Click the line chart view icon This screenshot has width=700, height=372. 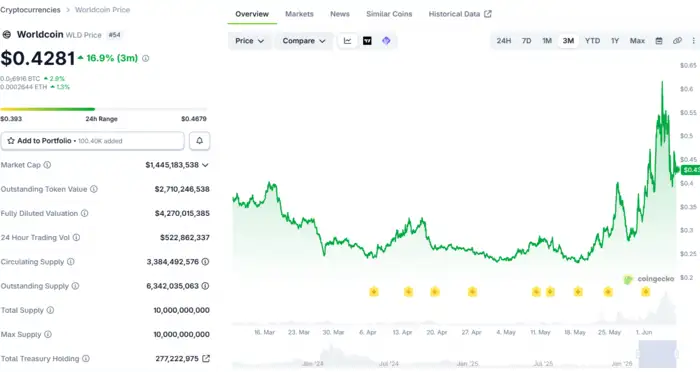347,41
